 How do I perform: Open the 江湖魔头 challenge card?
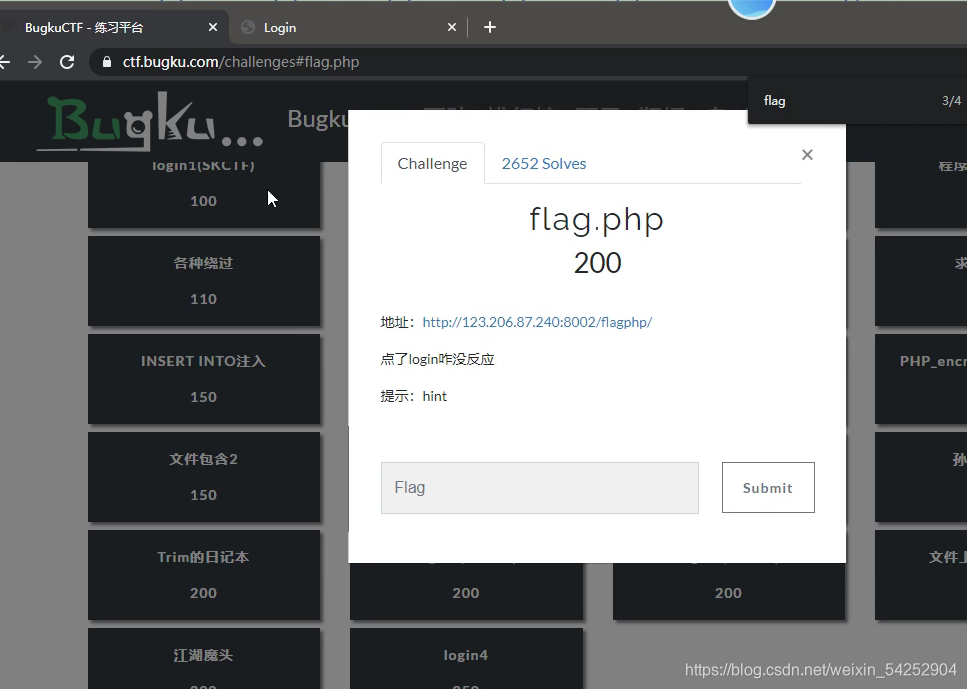(x=204, y=658)
